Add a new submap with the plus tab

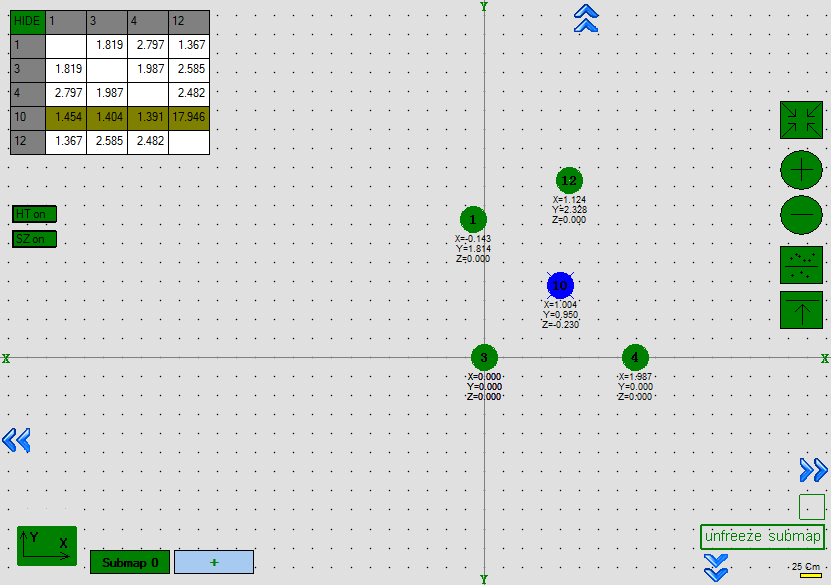pos(214,562)
